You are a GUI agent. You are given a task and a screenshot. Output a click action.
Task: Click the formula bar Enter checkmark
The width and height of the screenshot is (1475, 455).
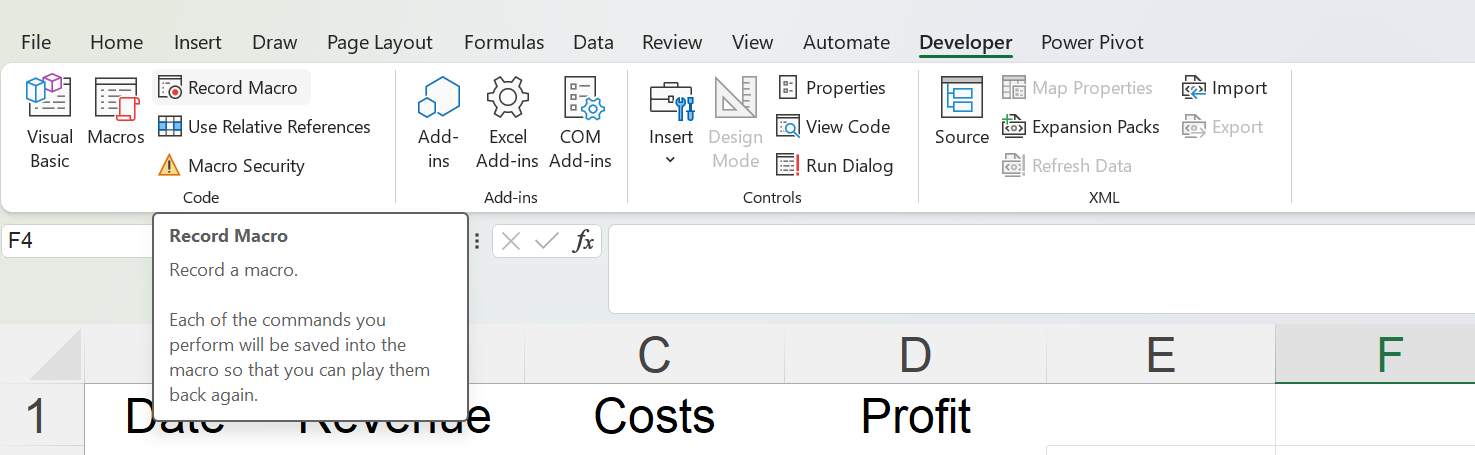point(546,241)
